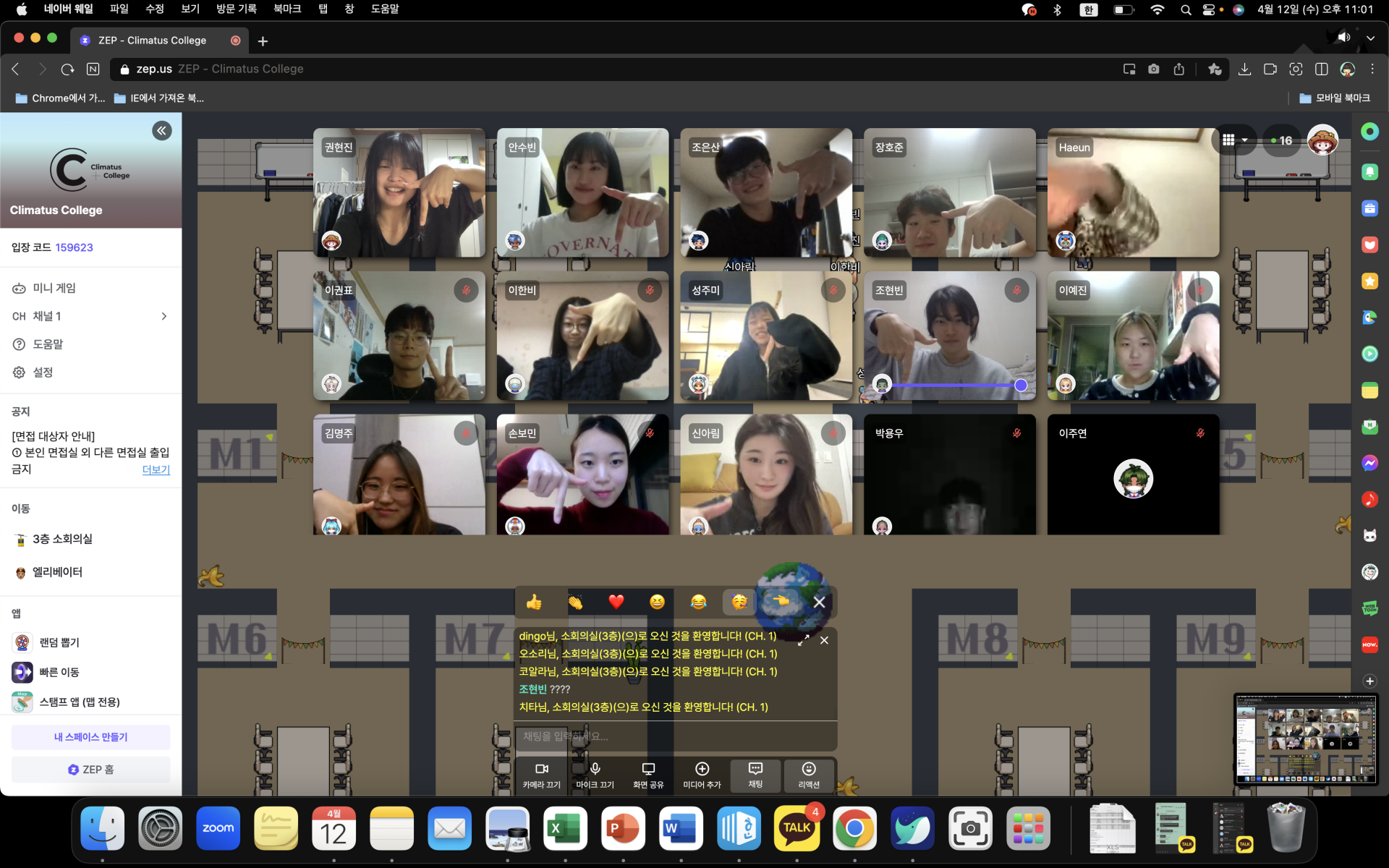Open 미니 게임 menu

click(90, 288)
